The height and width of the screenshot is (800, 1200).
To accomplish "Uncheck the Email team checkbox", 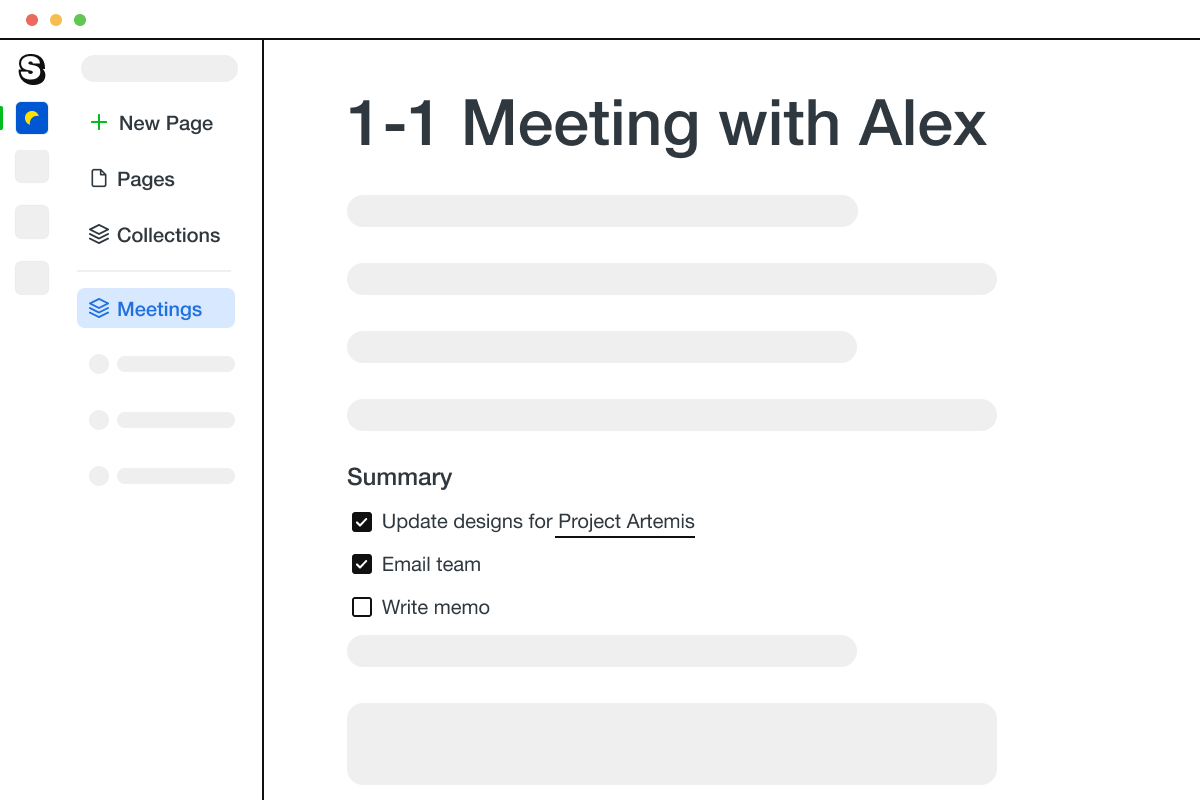I will tap(361, 564).
